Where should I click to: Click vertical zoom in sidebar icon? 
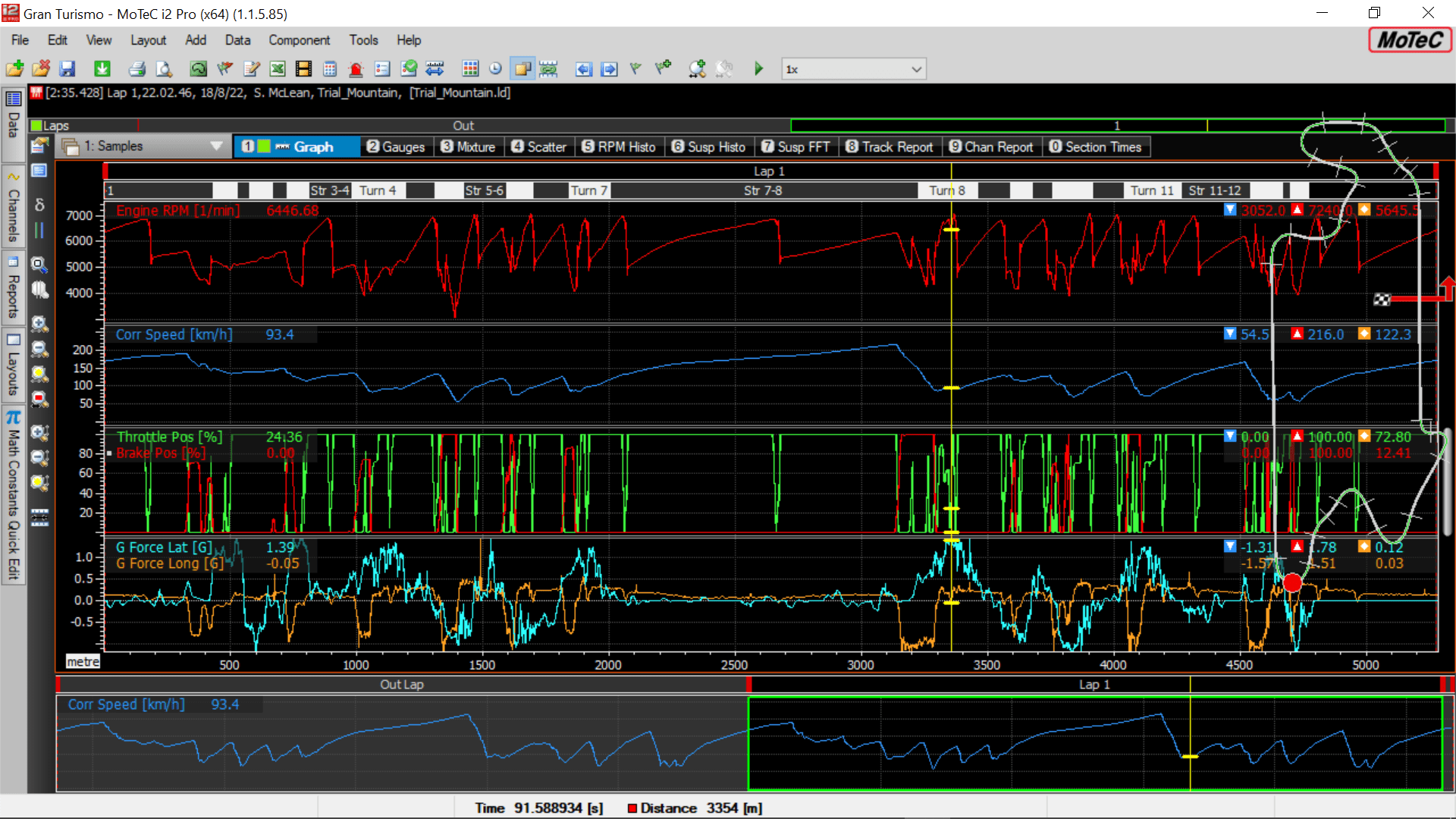tap(39, 433)
